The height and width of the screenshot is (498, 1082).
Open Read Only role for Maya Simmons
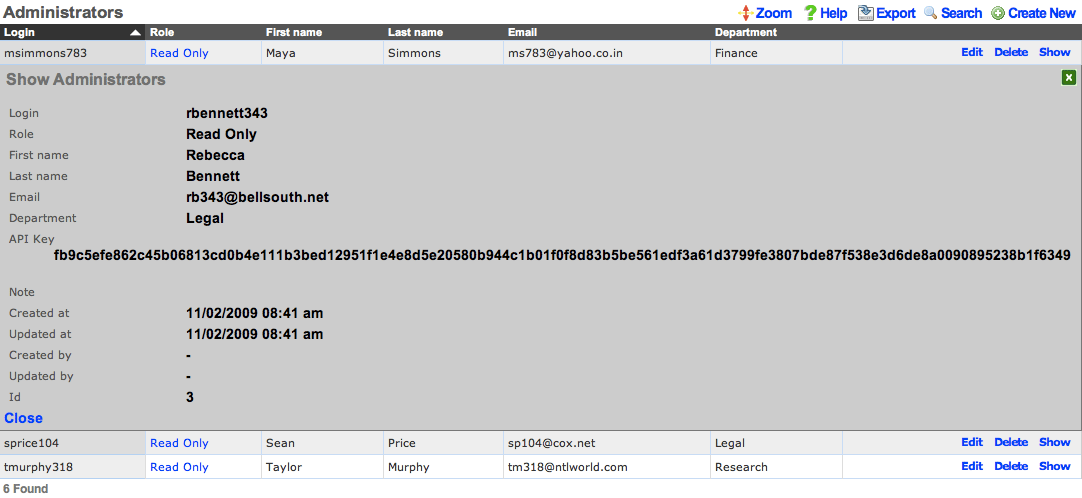(x=179, y=53)
